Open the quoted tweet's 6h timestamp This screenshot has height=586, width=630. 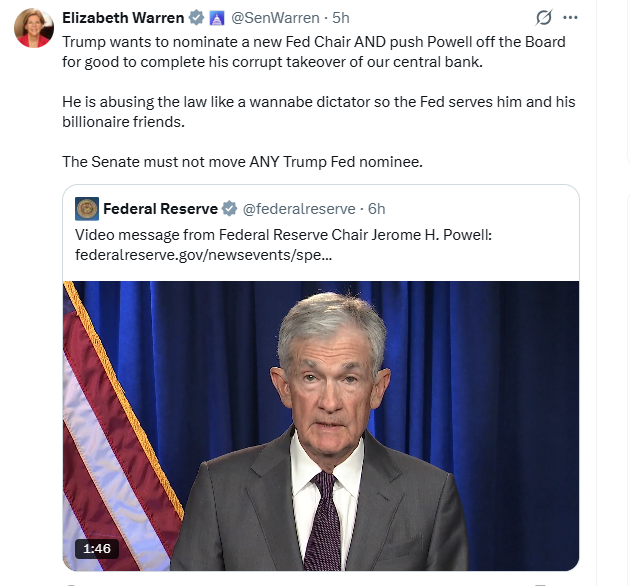pos(377,209)
